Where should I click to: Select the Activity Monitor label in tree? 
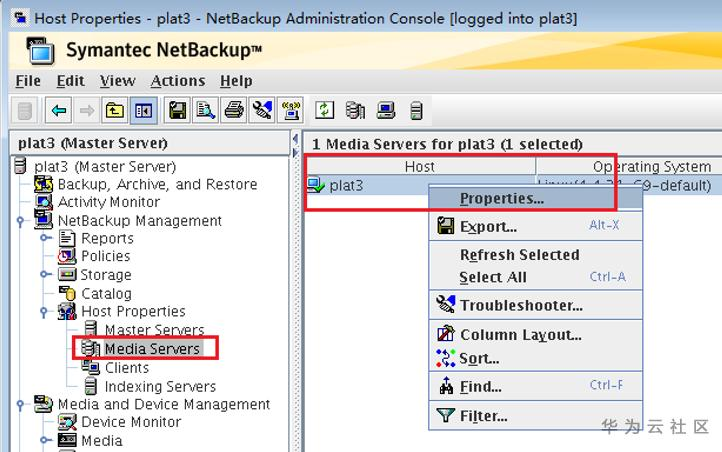click(x=109, y=202)
